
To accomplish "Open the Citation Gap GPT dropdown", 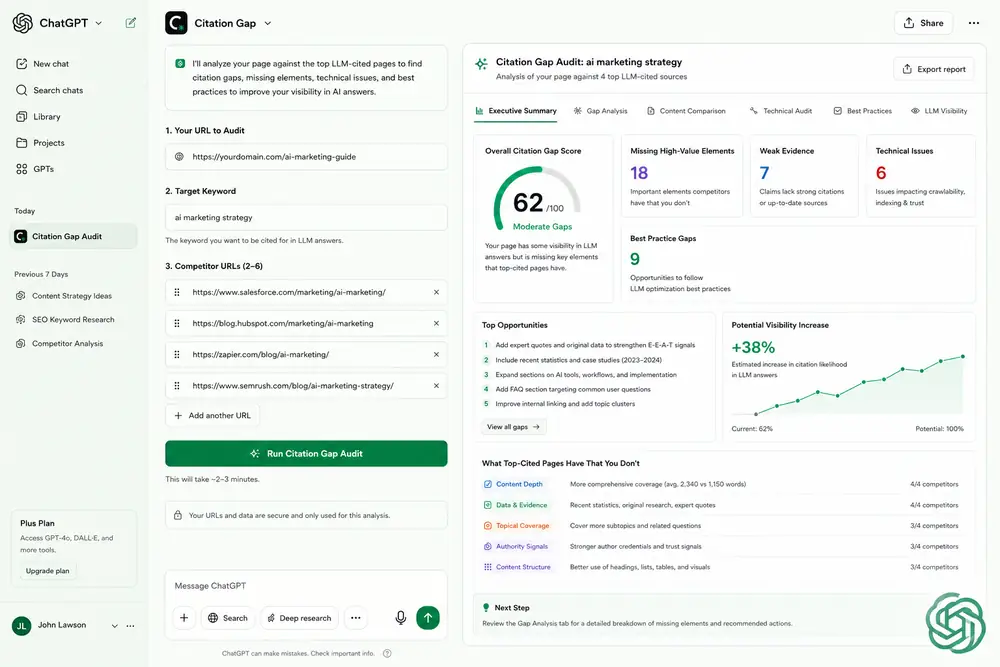I will tap(268, 23).
